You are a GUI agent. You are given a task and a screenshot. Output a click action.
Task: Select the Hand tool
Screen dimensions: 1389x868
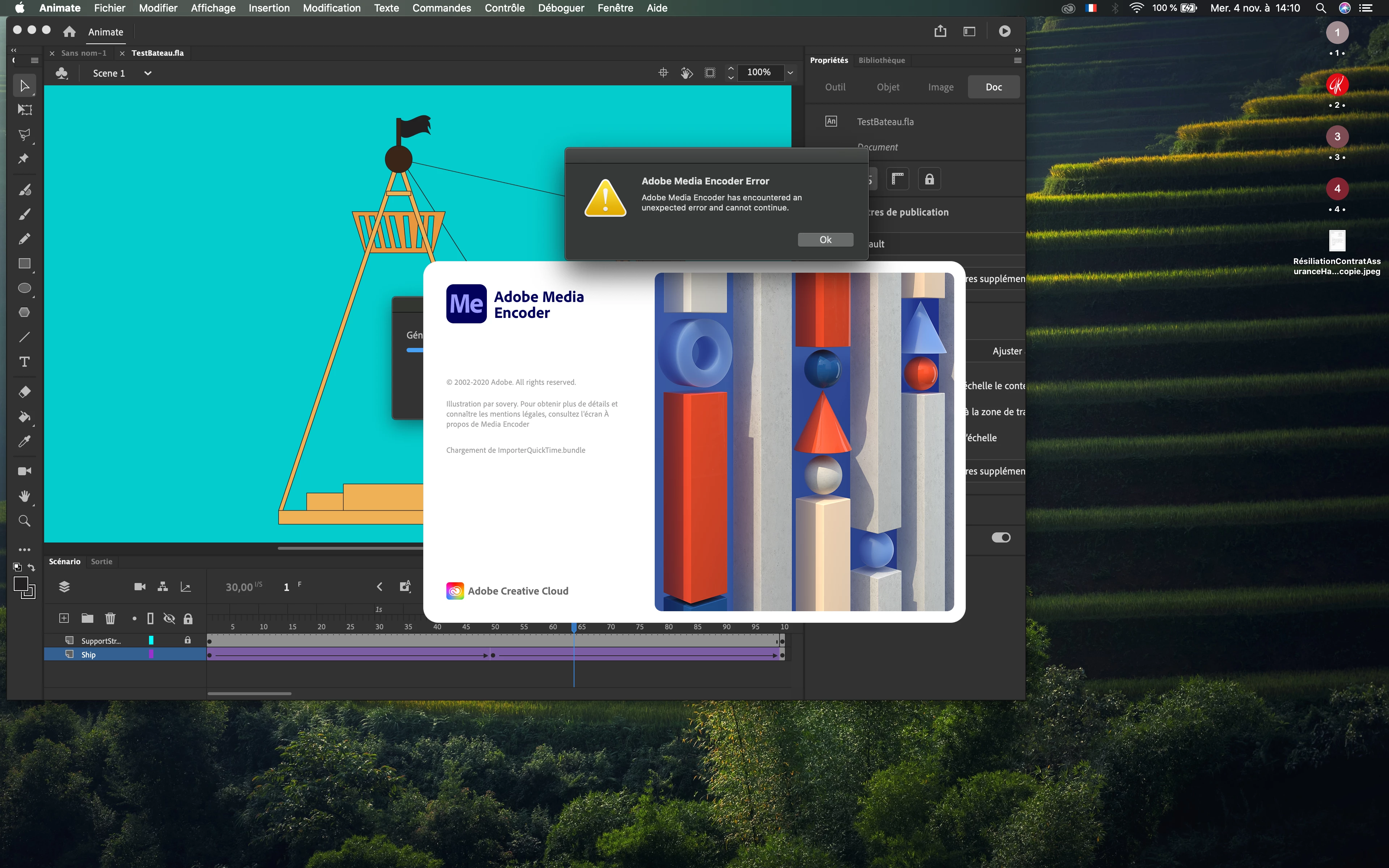click(24, 496)
